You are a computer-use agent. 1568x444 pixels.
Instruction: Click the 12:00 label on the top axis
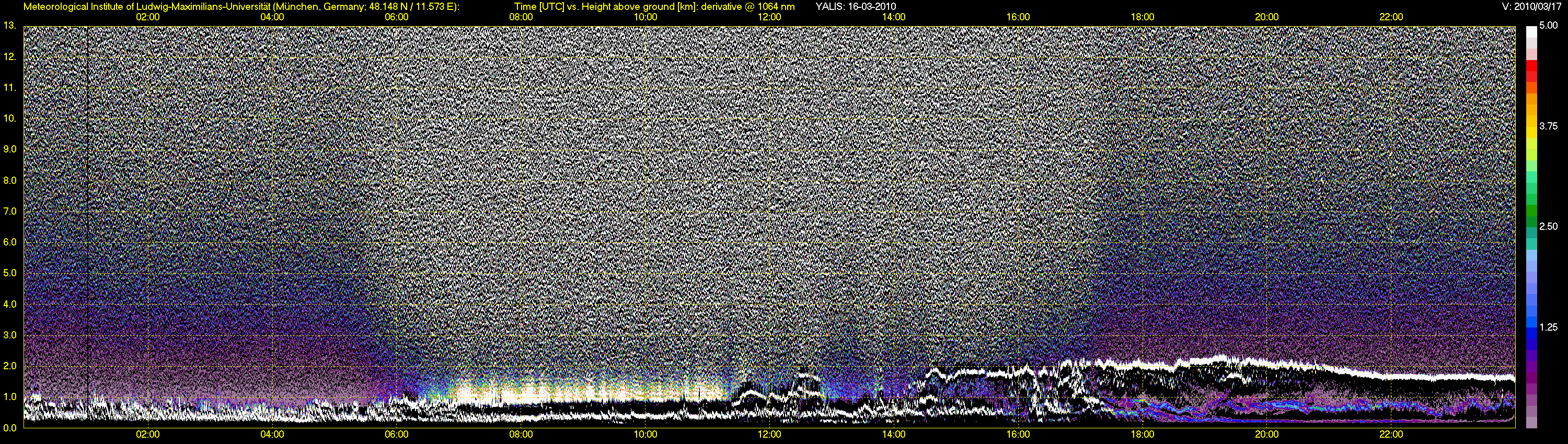coord(769,17)
